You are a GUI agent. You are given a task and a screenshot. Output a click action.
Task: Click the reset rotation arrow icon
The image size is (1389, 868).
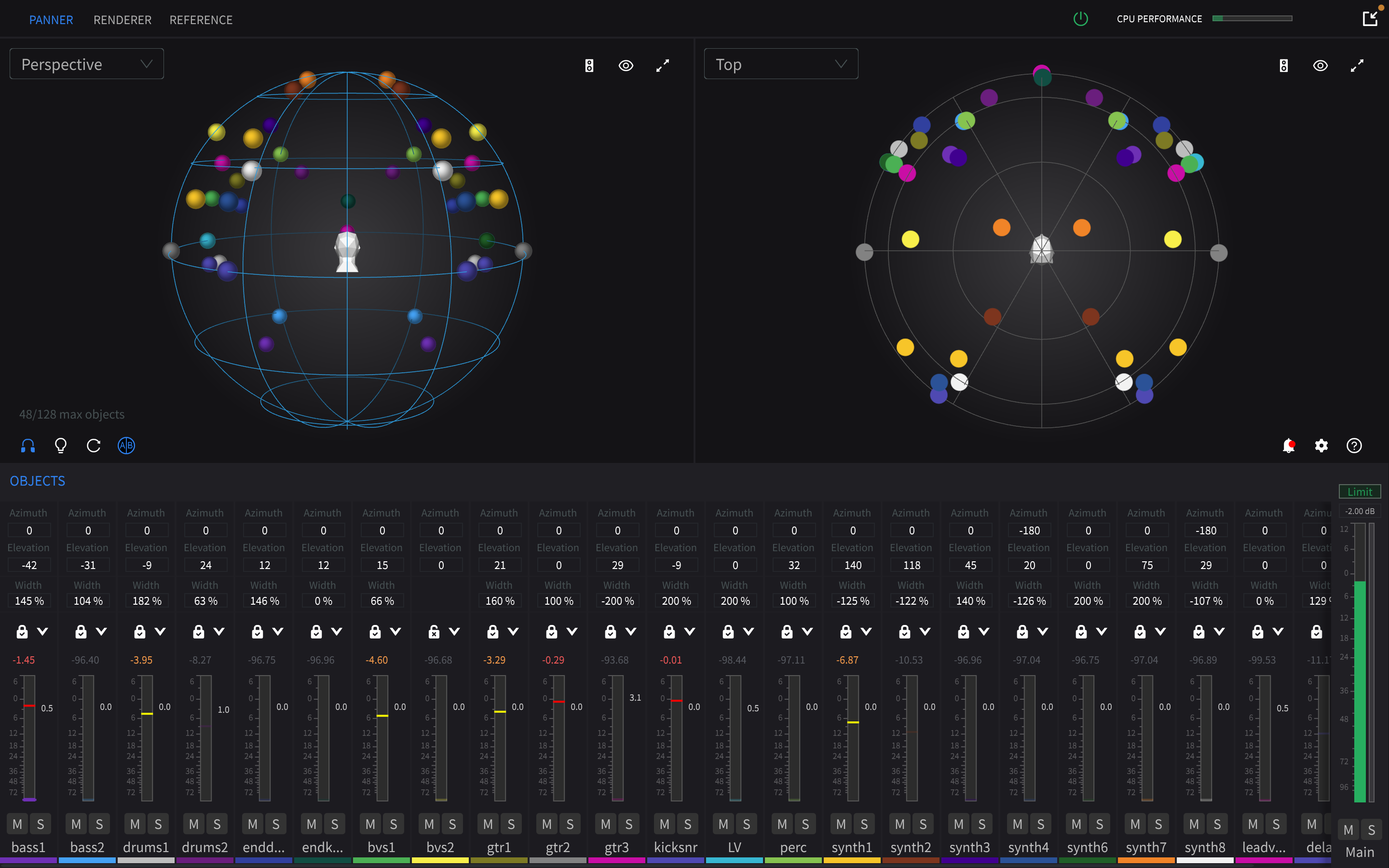pos(94,446)
